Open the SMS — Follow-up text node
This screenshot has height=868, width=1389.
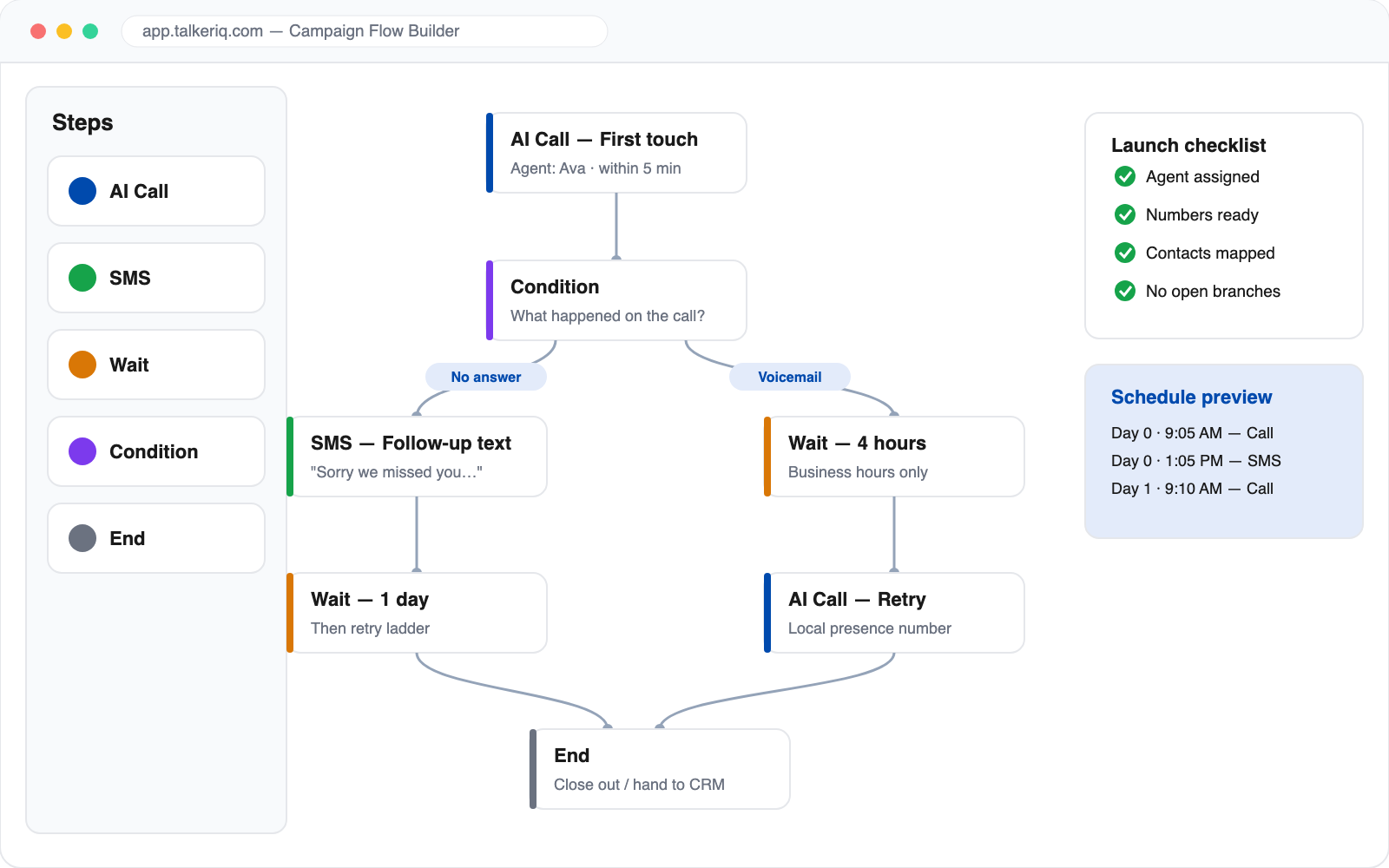tap(417, 457)
